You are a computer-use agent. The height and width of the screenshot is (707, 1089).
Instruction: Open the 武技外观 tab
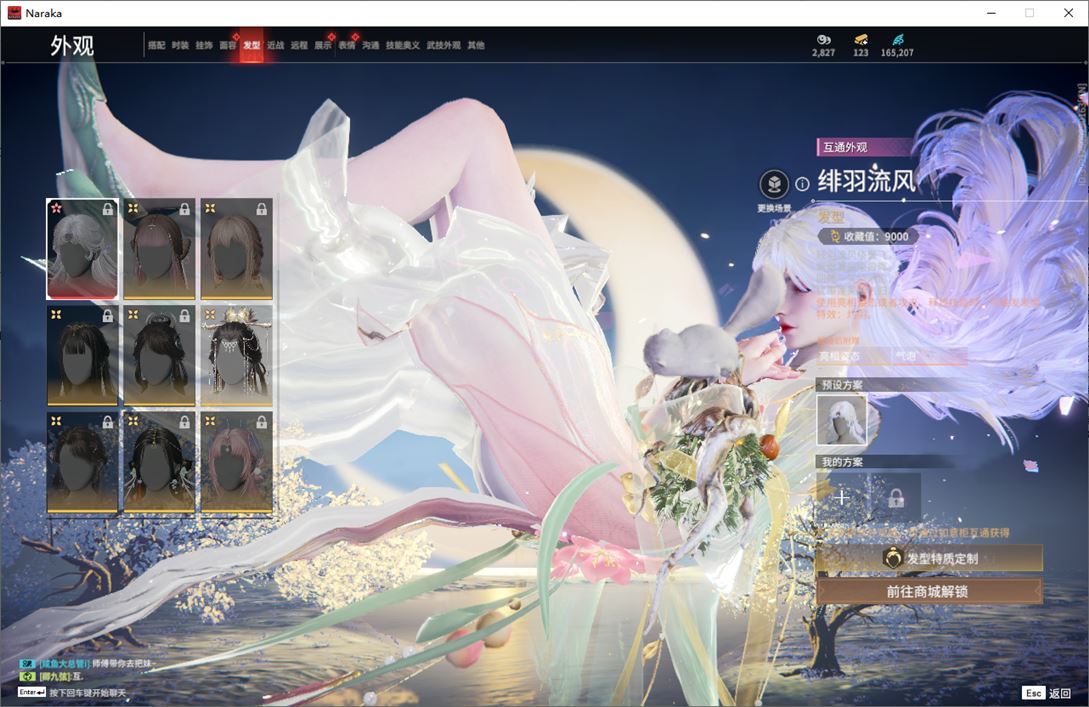click(x=443, y=45)
